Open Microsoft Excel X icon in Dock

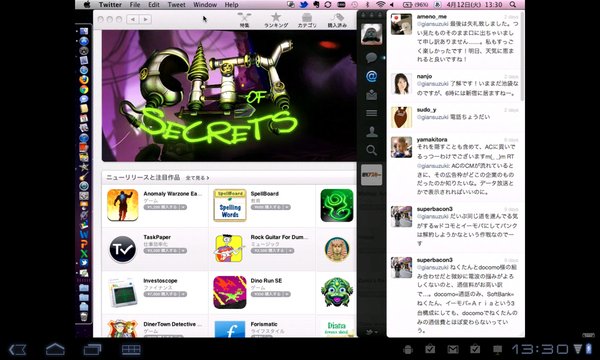click(84, 253)
